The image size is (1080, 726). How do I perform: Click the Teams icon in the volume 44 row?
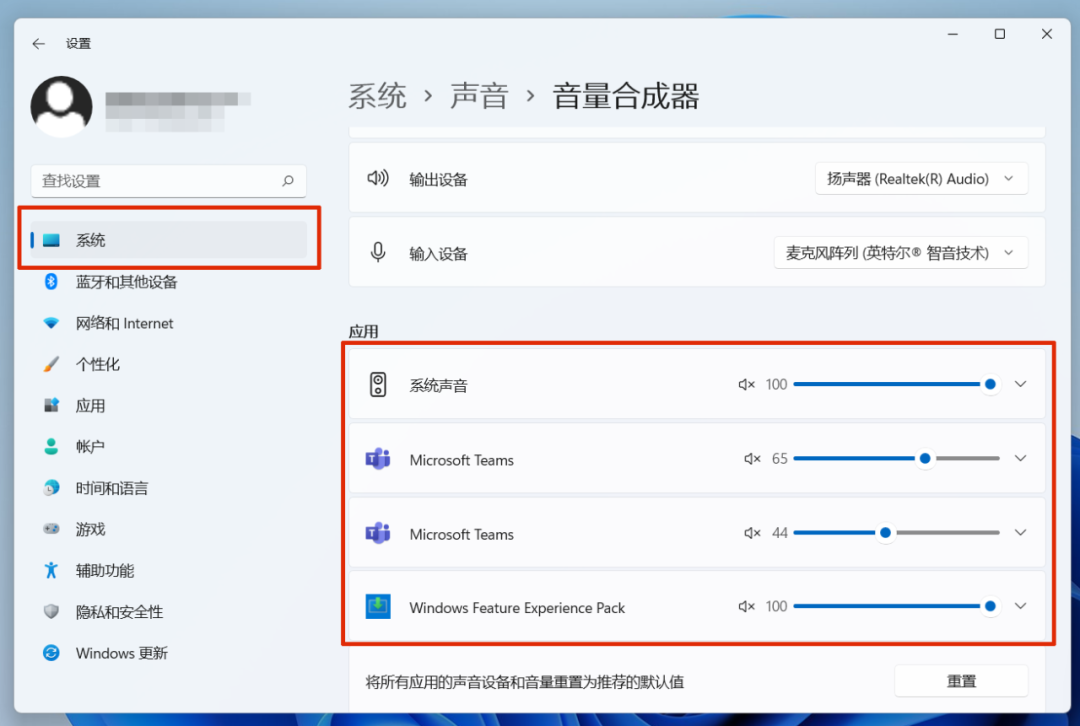click(377, 533)
